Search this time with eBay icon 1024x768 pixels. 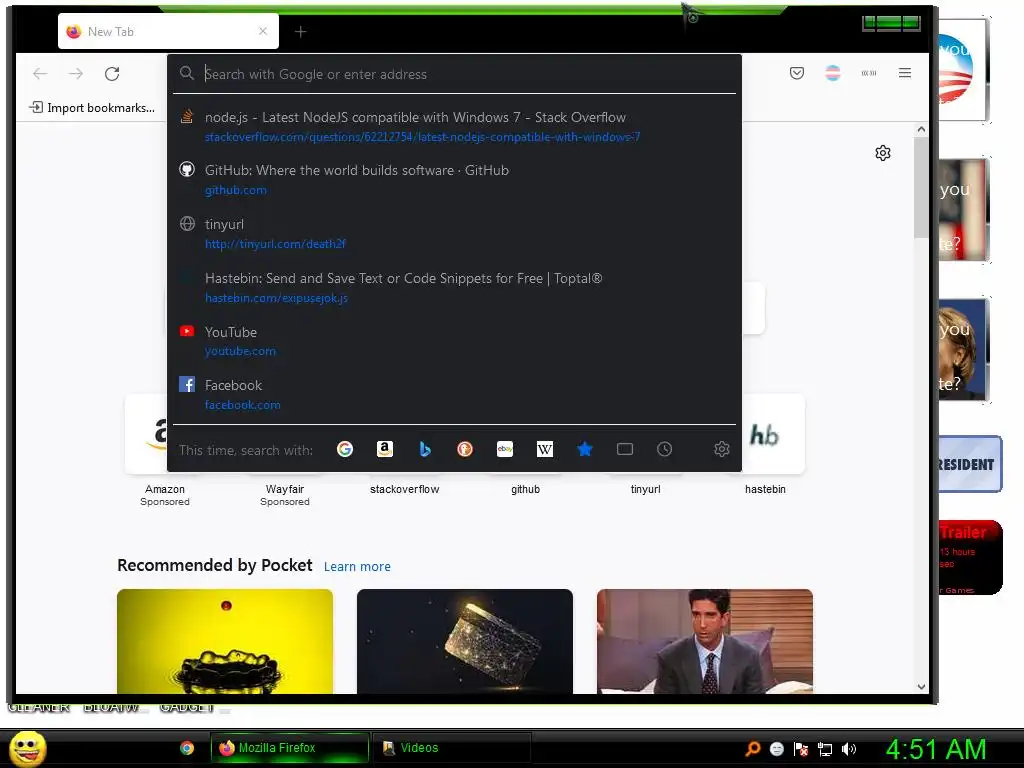505,449
